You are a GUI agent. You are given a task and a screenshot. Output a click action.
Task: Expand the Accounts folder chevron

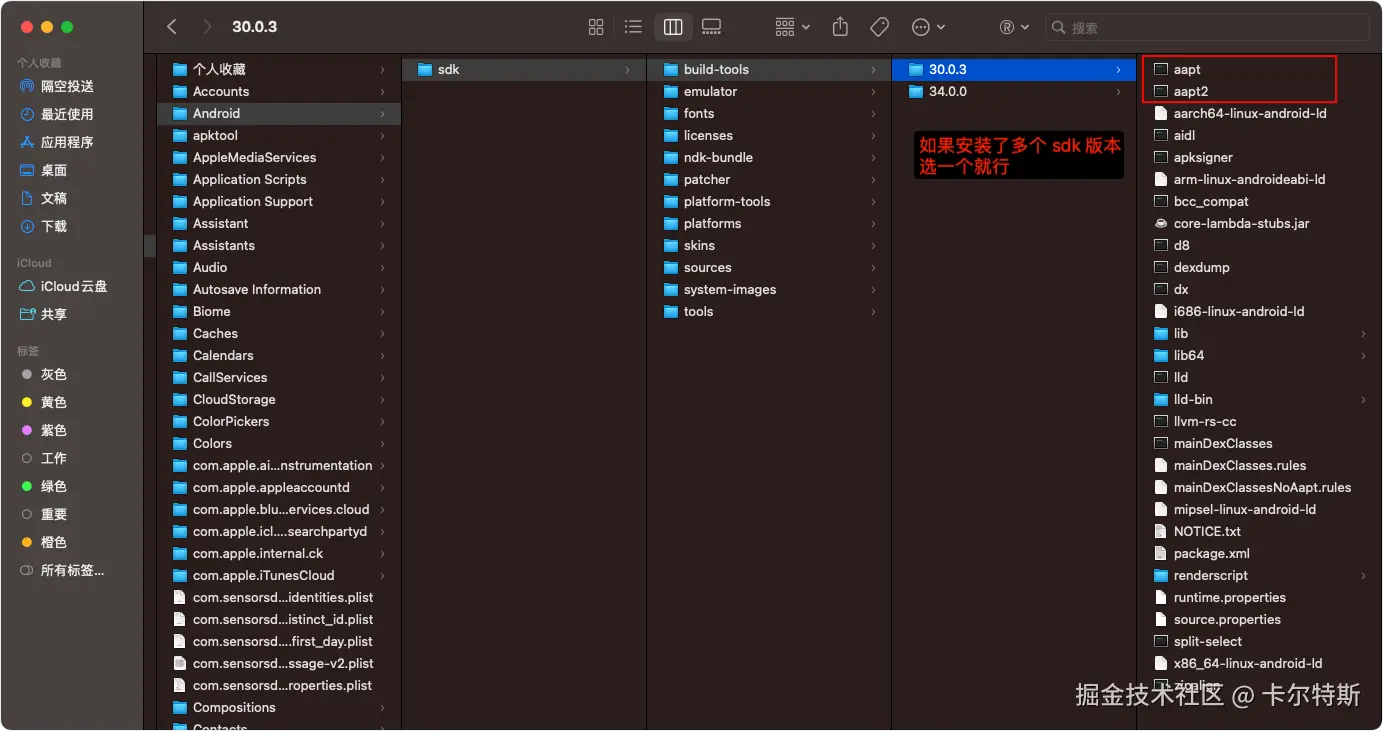(x=383, y=91)
